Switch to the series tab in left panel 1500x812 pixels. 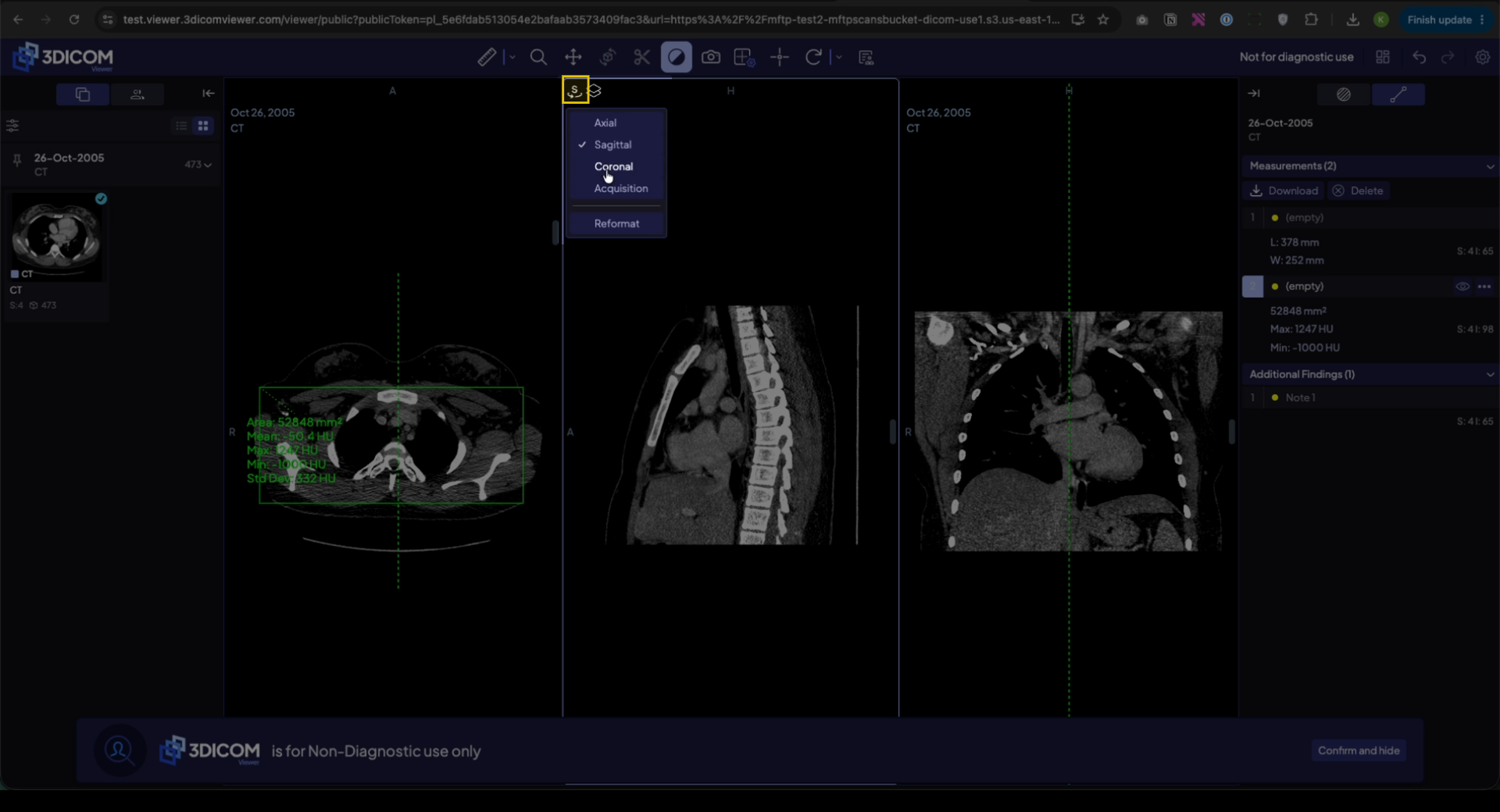coord(82,94)
